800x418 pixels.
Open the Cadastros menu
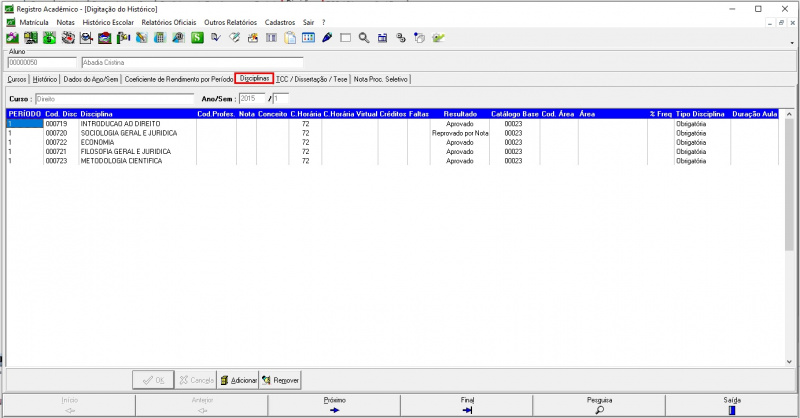click(279, 21)
